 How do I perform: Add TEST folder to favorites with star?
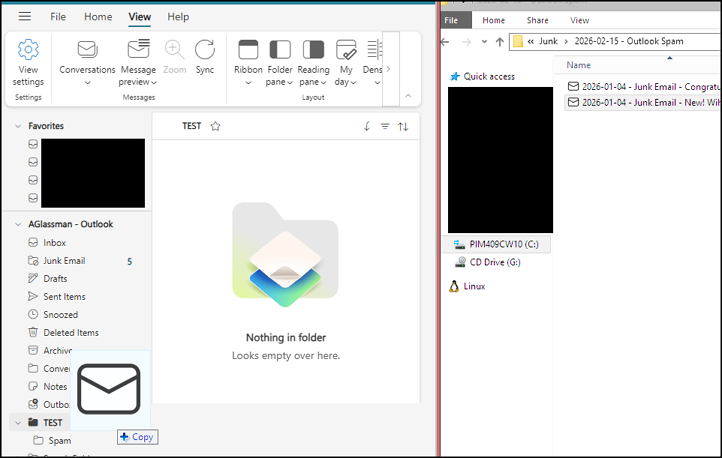click(x=215, y=126)
